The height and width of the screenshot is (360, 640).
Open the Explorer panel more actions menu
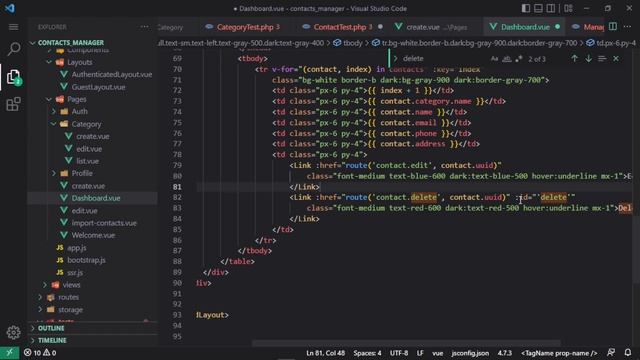point(144,27)
